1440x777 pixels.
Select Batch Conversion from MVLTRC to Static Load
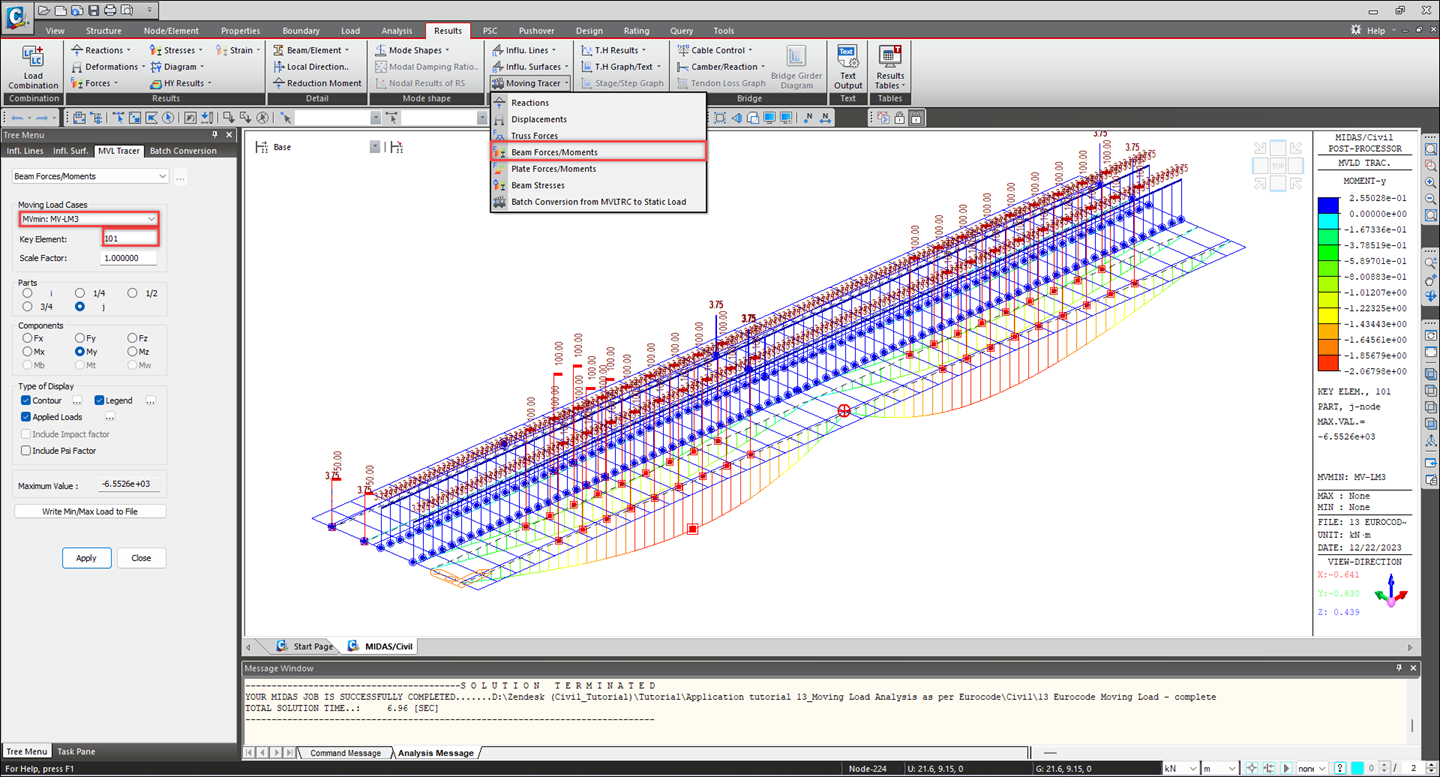click(x=598, y=202)
